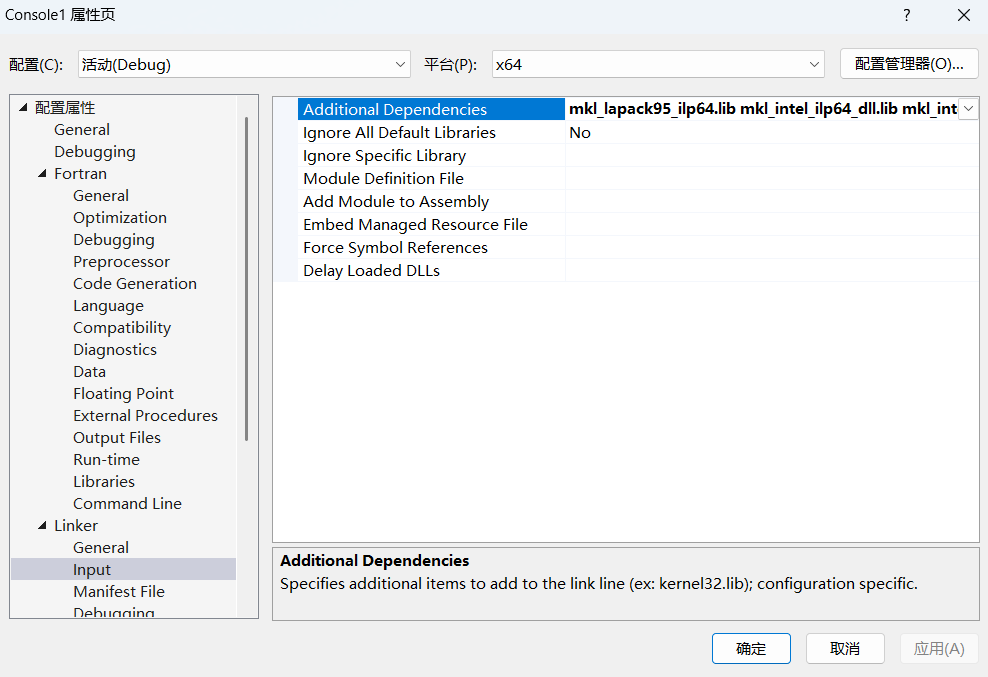The height and width of the screenshot is (677, 988).
Task: Select Additional Dependencies property row
Action: pos(431,109)
